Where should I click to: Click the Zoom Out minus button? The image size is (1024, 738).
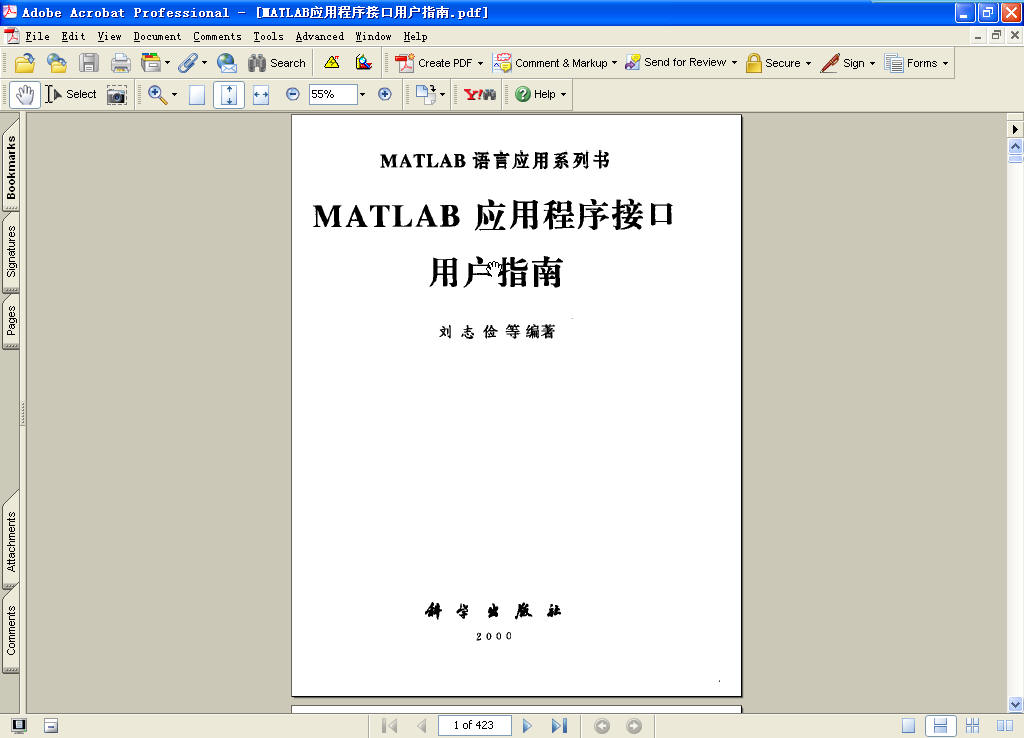(293, 95)
